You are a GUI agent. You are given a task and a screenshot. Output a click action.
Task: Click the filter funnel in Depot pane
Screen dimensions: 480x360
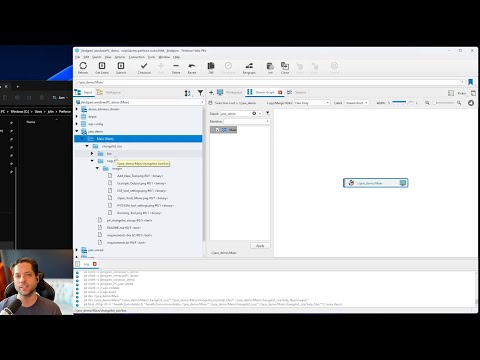tap(200, 93)
